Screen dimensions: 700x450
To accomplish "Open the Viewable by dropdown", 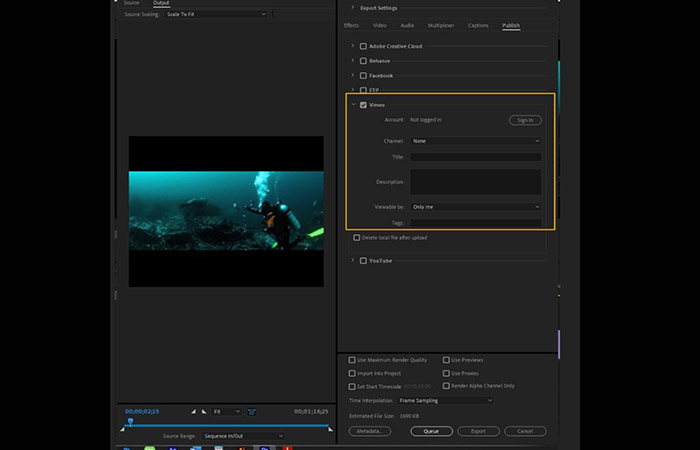I will [x=476, y=207].
